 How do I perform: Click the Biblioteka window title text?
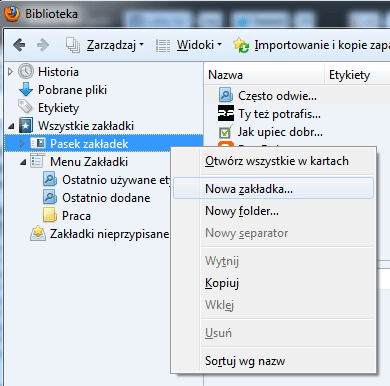51,14
